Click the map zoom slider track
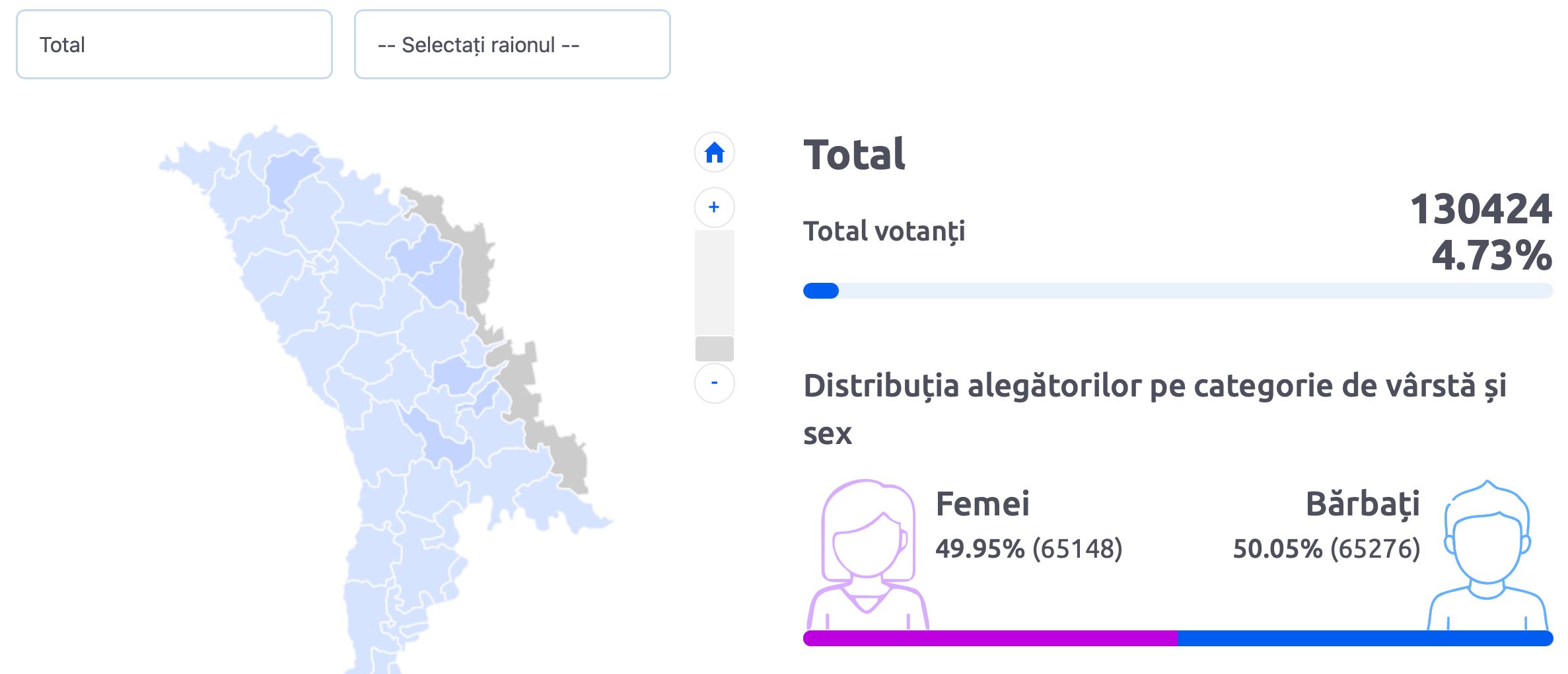Image resolution: width=1568 pixels, height=674 pixels. (714, 283)
